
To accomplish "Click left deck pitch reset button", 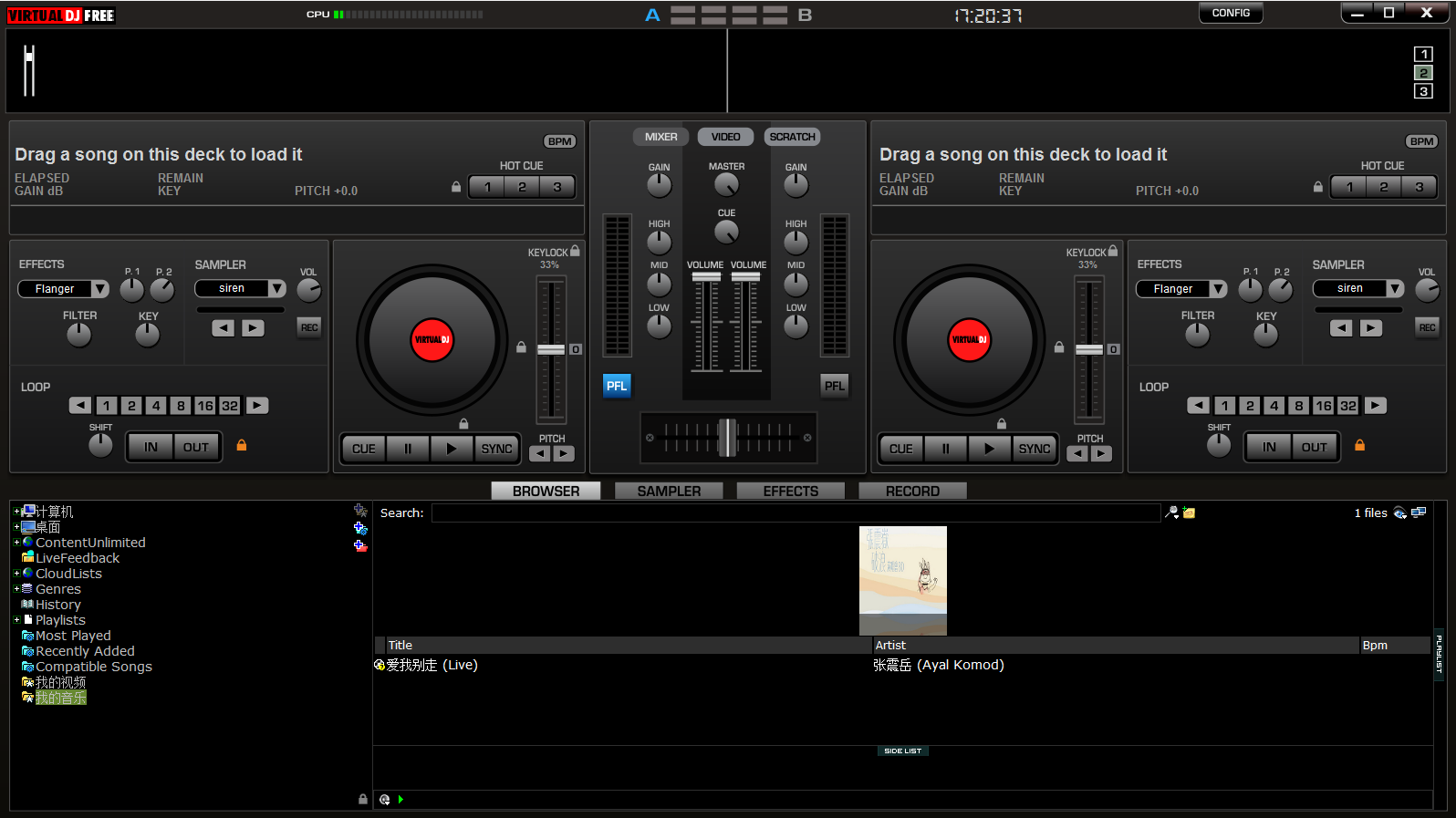I will pyautogui.click(x=576, y=349).
